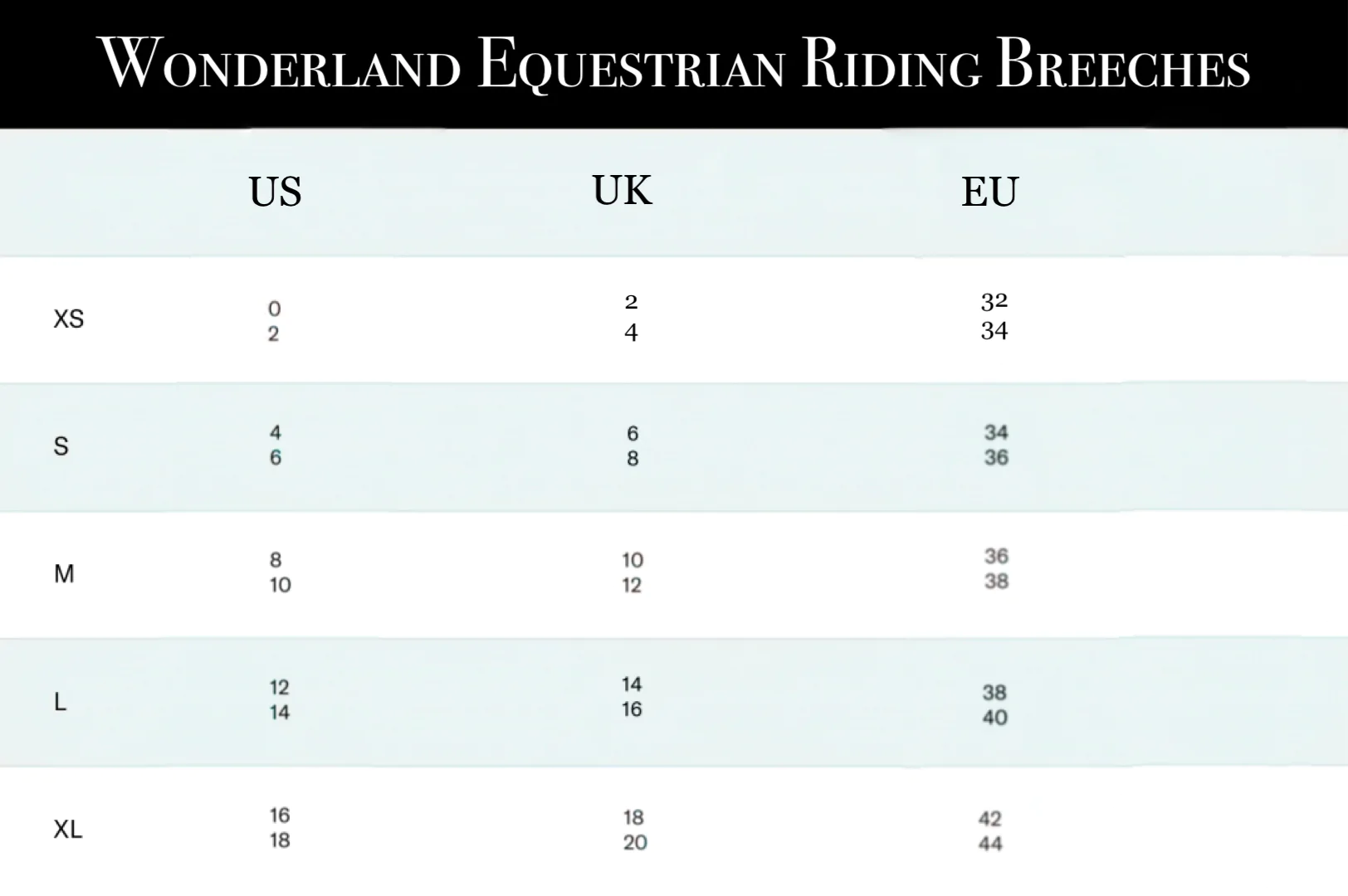Pick UK size 20 in XL row
Viewport: 1348px width, 896px height.
tap(635, 842)
